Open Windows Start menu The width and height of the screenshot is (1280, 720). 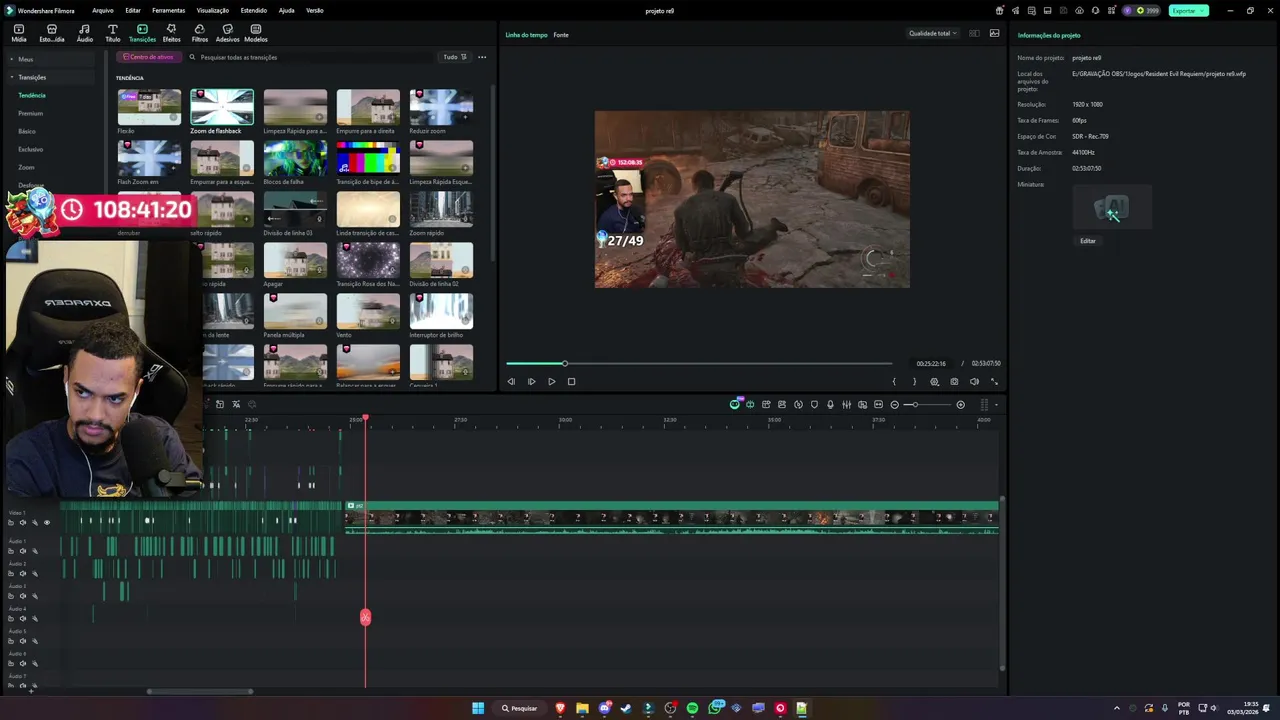[478, 708]
